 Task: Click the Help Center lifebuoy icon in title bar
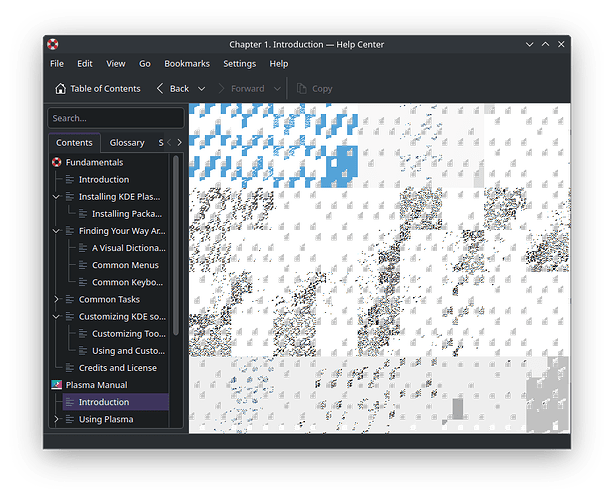pos(53,44)
